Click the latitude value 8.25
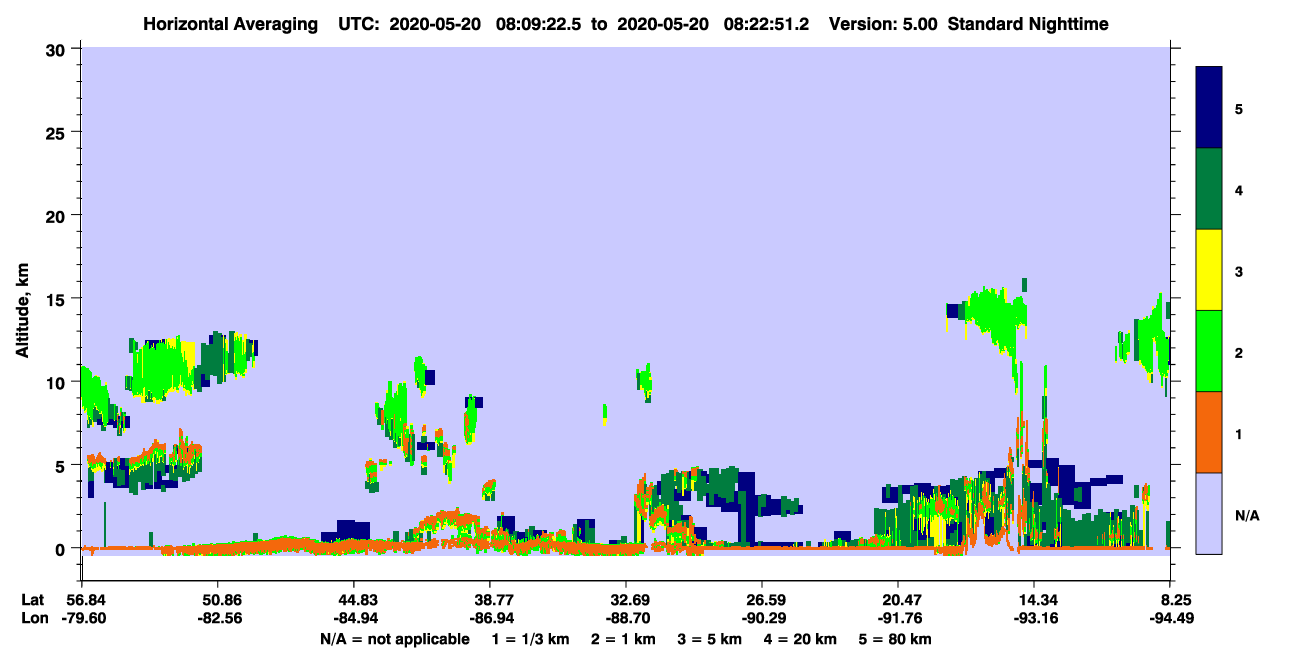Viewport: 1300px width, 667px height. point(1175,600)
